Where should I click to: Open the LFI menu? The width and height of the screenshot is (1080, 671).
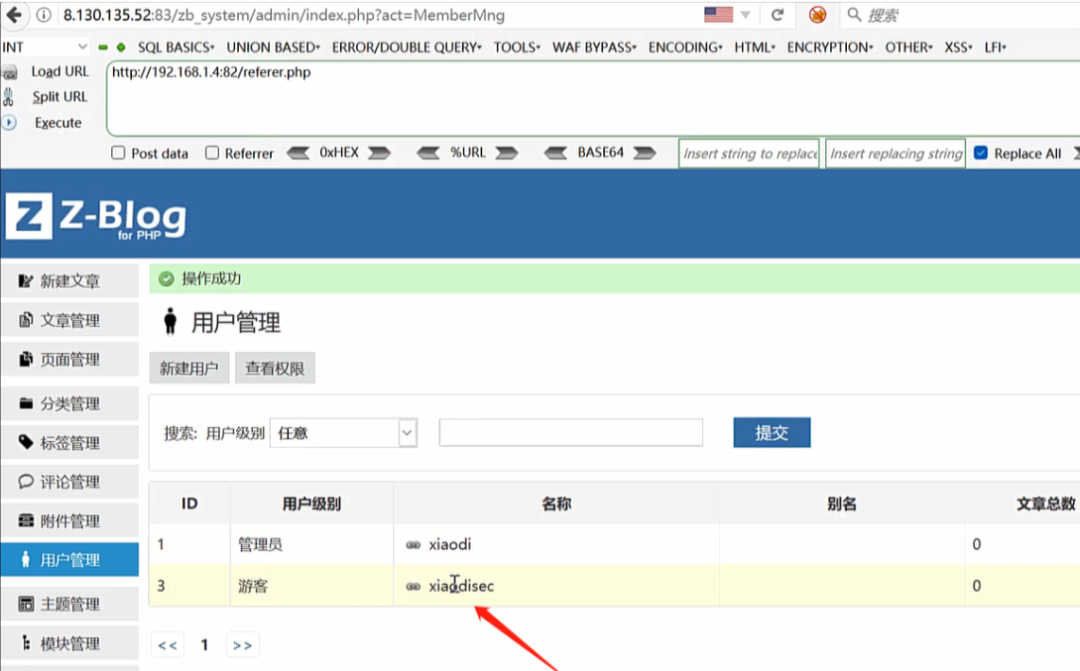click(995, 48)
